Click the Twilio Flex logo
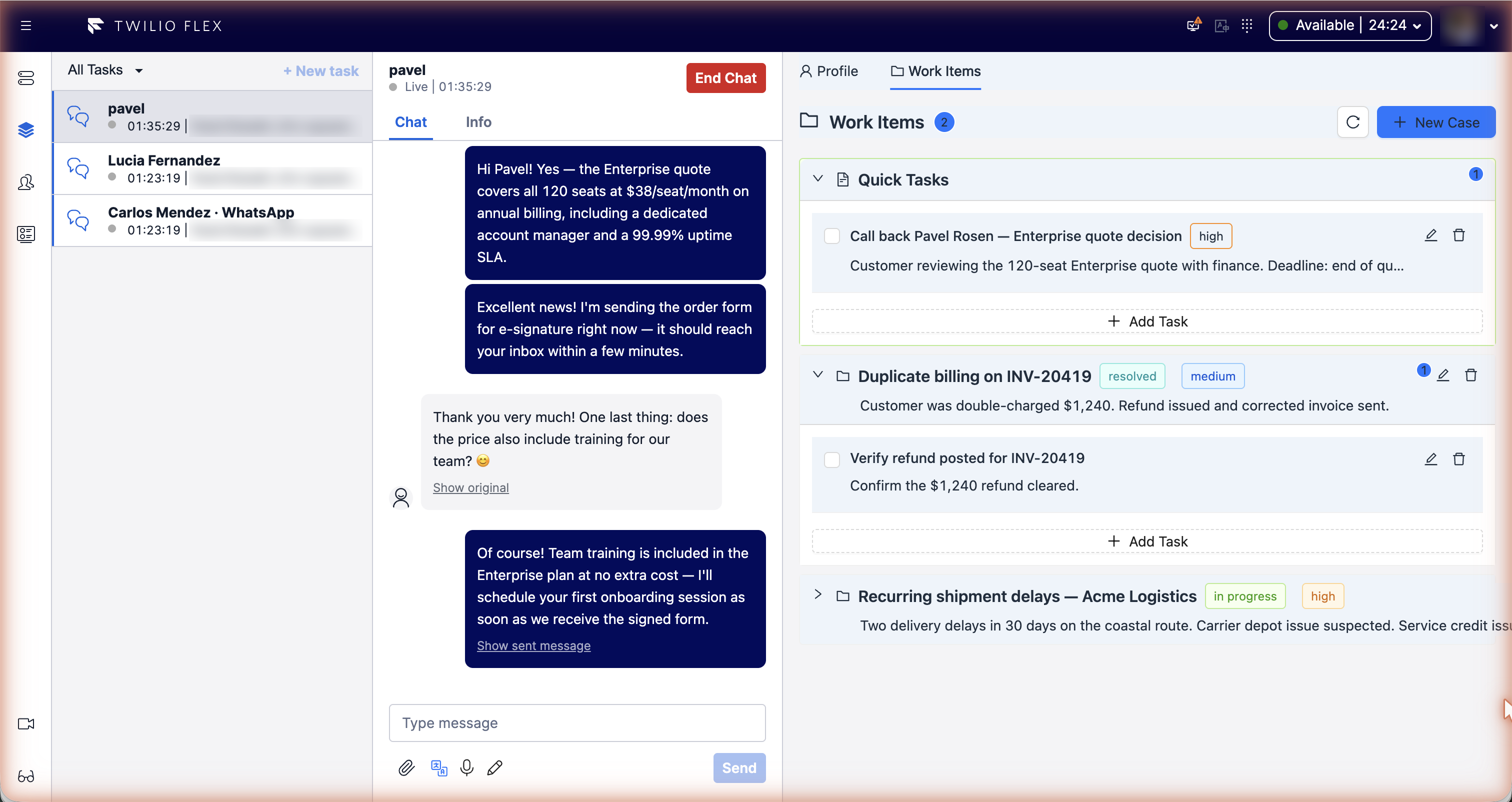 point(154,26)
